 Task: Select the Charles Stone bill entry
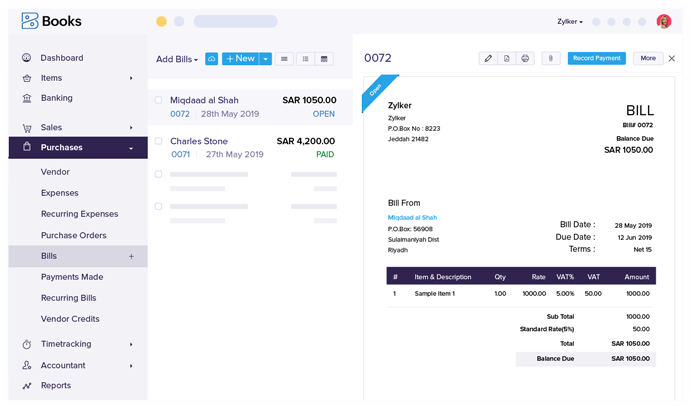pos(250,148)
